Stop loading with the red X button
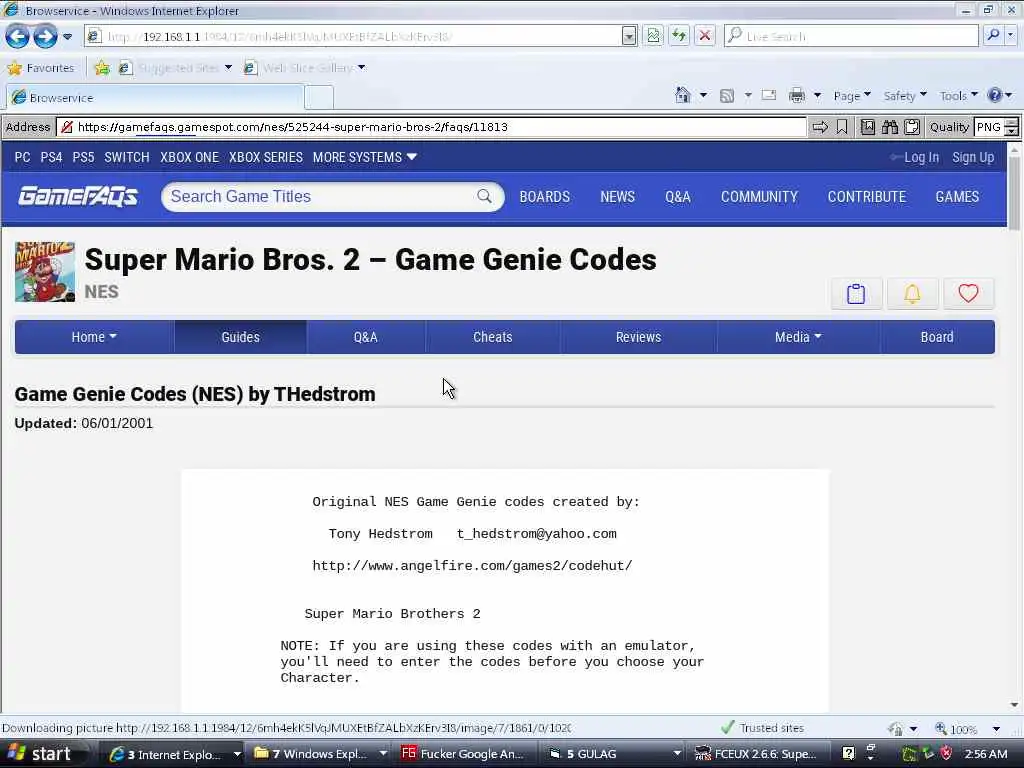The height and width of the screenshot is (768, 1024). 705,36
